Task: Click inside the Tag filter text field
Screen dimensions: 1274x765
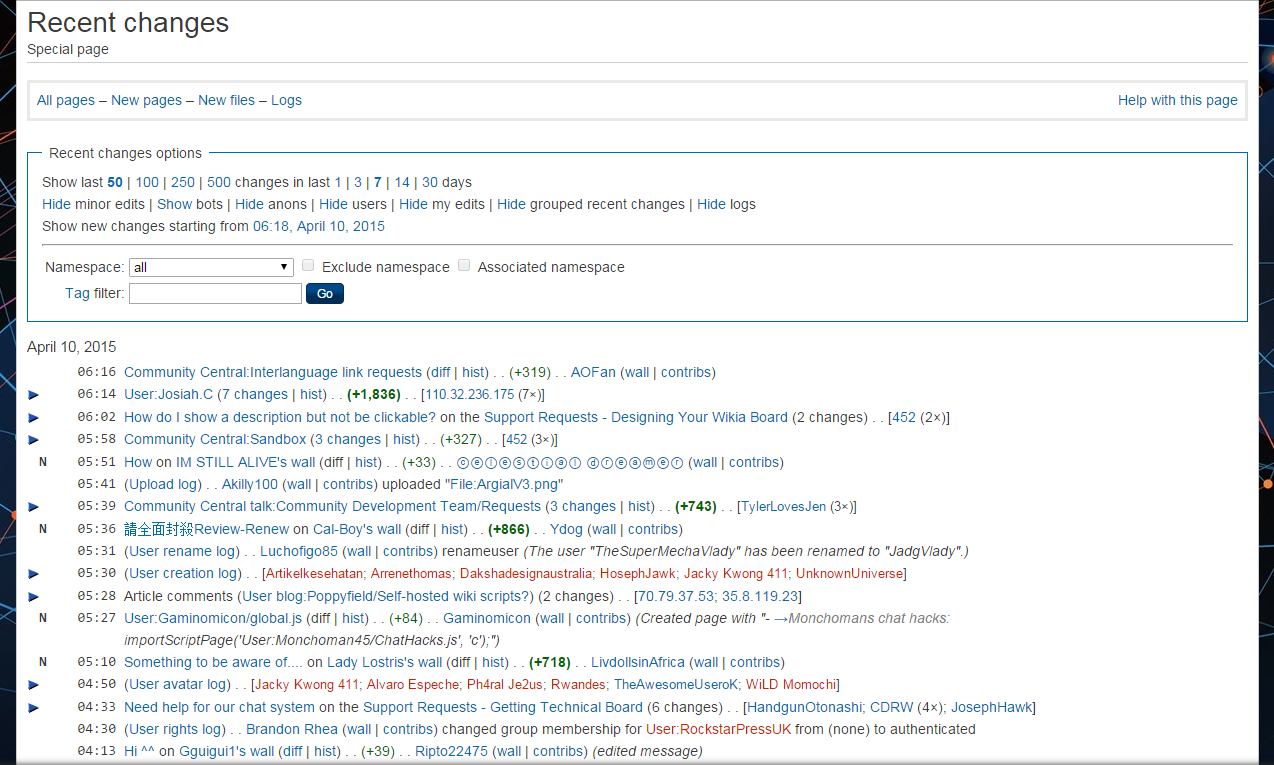Action: [215, 293]
